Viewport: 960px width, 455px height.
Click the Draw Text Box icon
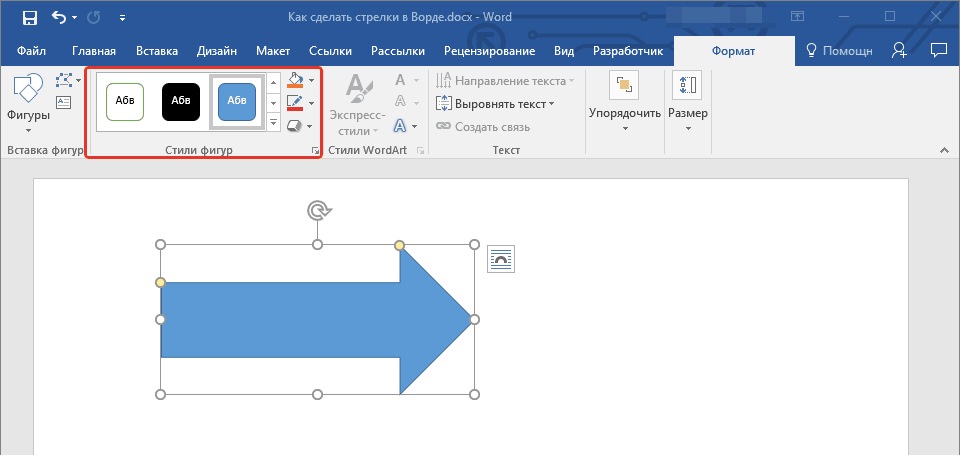click(64, 102)
